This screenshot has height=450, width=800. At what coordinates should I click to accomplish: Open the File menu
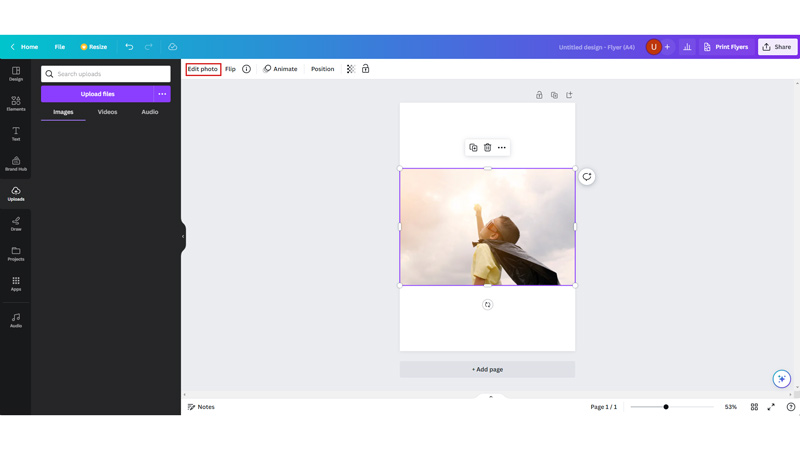pyautogui.click(x=60, y=47)
